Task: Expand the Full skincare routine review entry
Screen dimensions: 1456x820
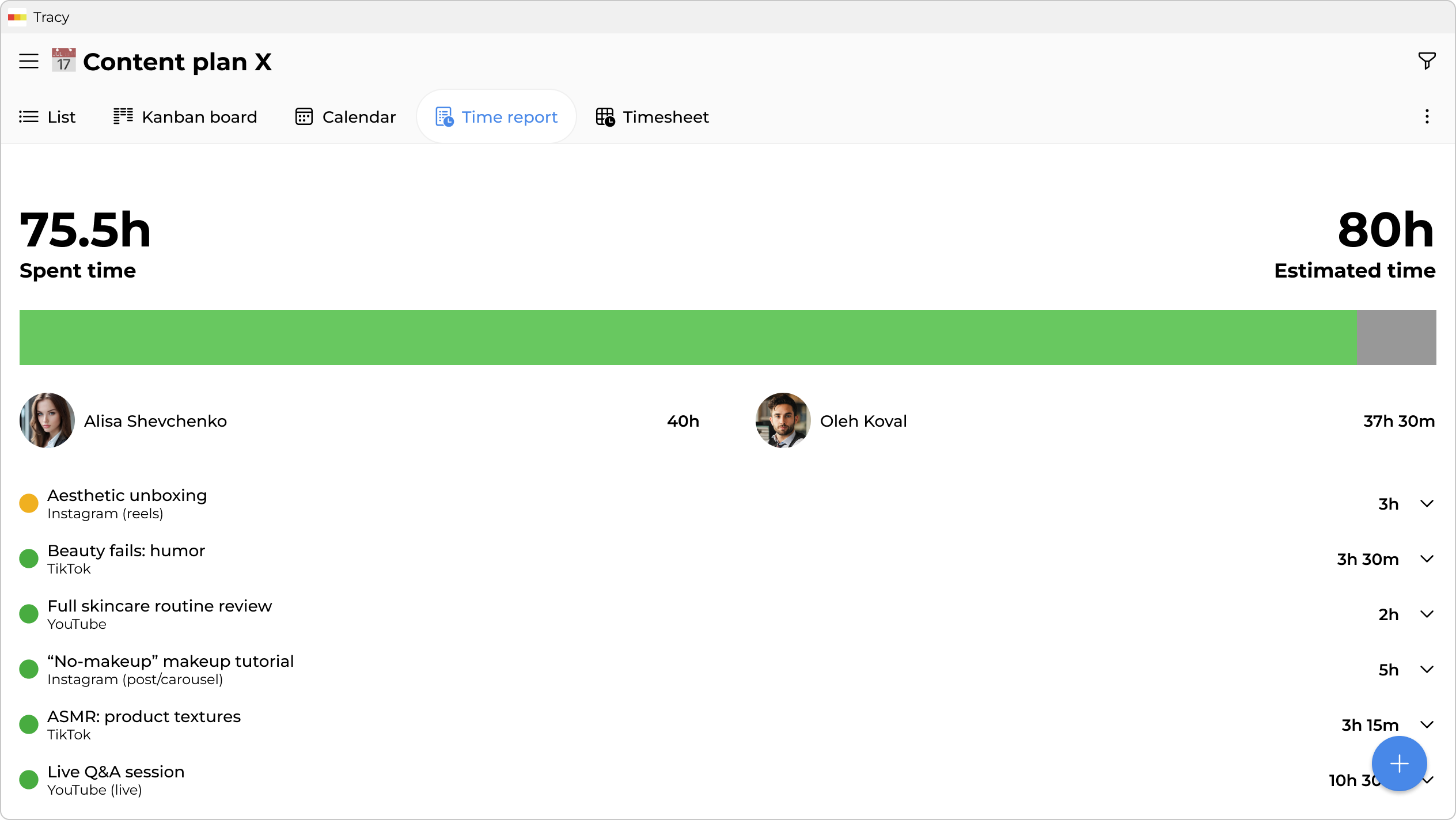Action: point(1427,614)
